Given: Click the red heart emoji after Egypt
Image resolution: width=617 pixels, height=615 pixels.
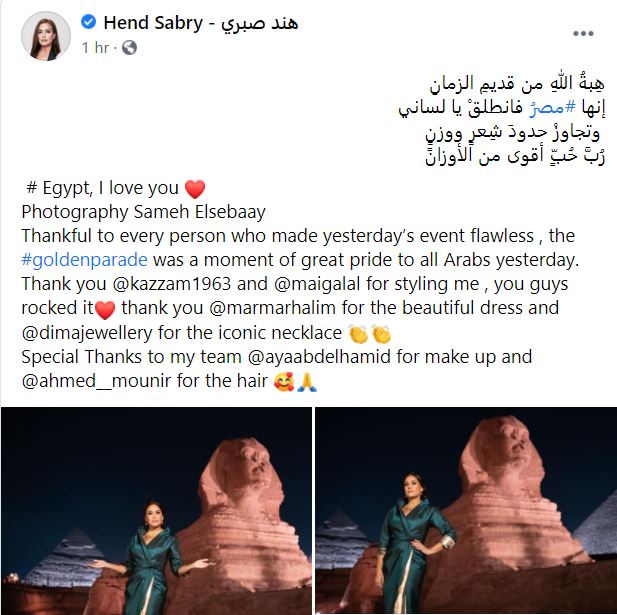Looking at the screenshot, I should point(195,189).
